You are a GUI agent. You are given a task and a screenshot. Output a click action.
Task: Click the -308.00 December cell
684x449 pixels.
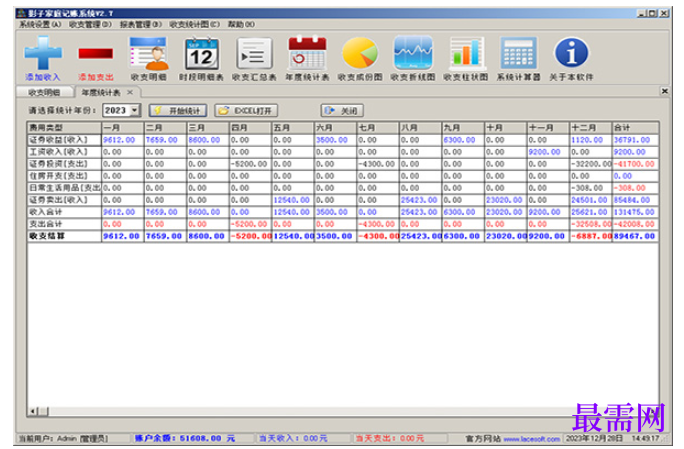[591, 188]
